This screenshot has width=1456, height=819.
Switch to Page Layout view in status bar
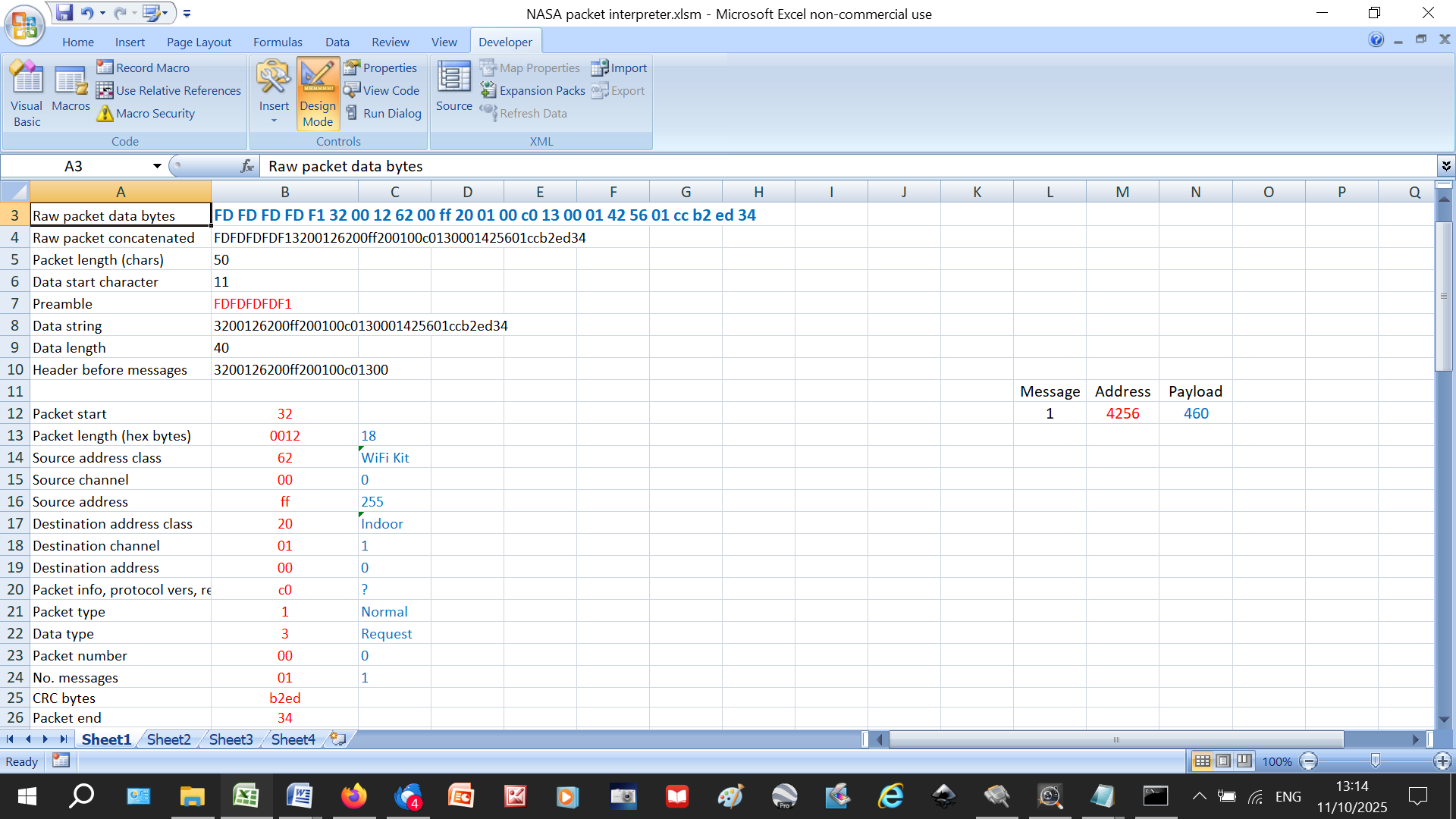[x=1223, y=761]
